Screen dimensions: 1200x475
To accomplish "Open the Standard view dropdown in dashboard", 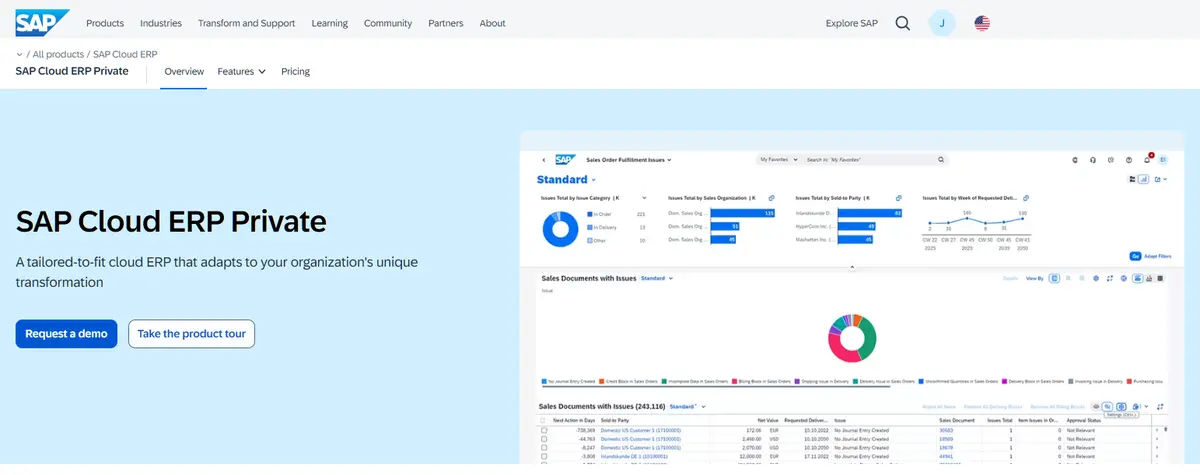I will pyautogui.click(x=566, y=180).
